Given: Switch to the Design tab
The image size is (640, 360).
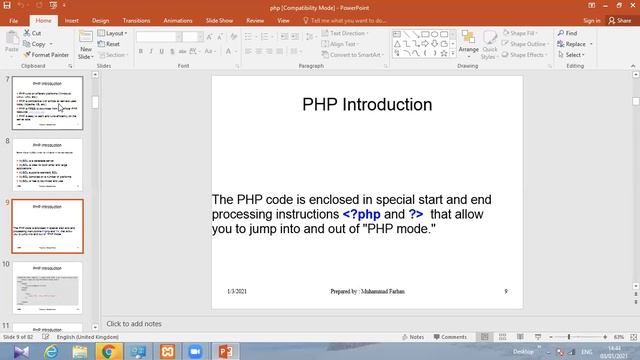Looking at the screenshot, I should point(100,20).
